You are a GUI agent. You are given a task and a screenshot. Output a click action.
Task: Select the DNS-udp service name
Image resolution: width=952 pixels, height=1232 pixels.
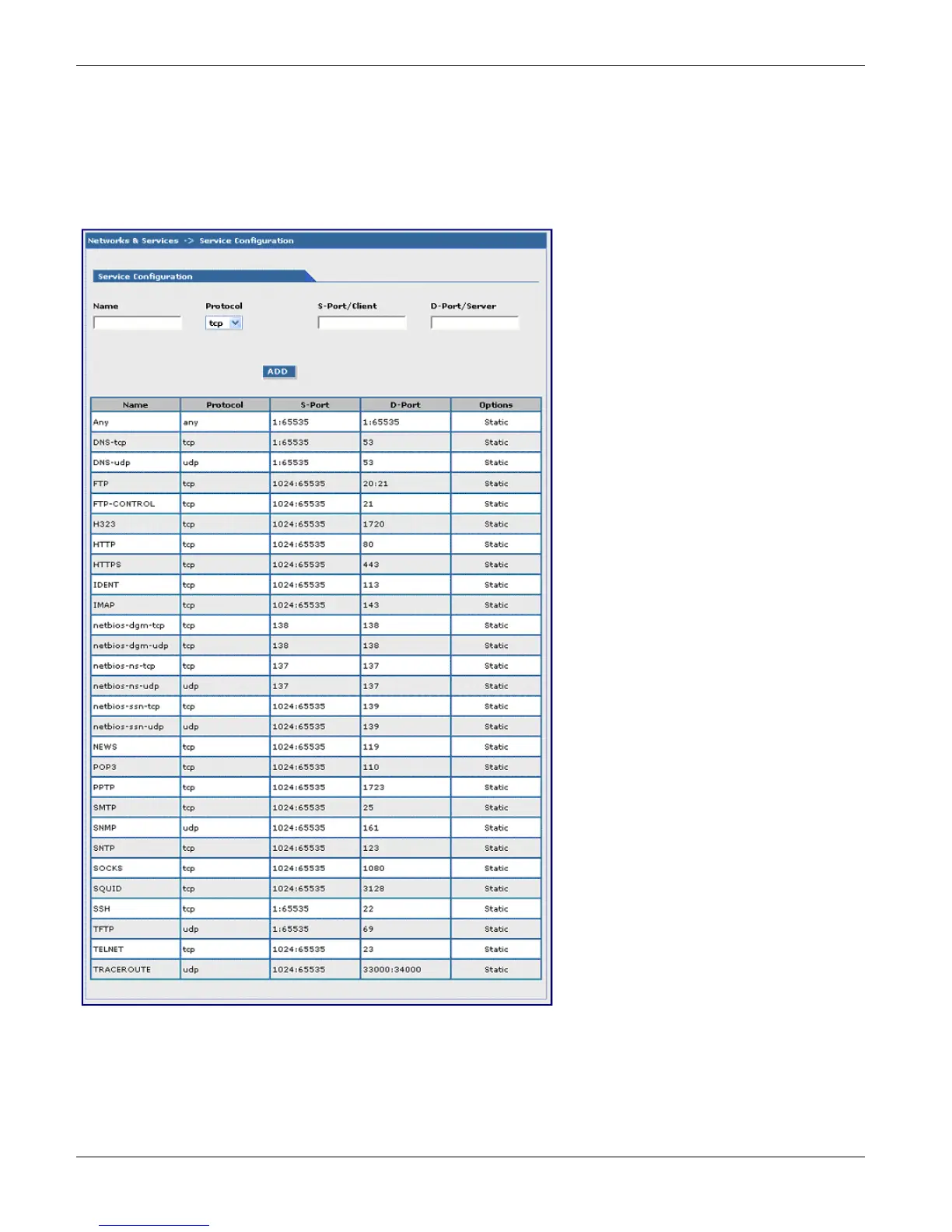click(x=111, y=463)
